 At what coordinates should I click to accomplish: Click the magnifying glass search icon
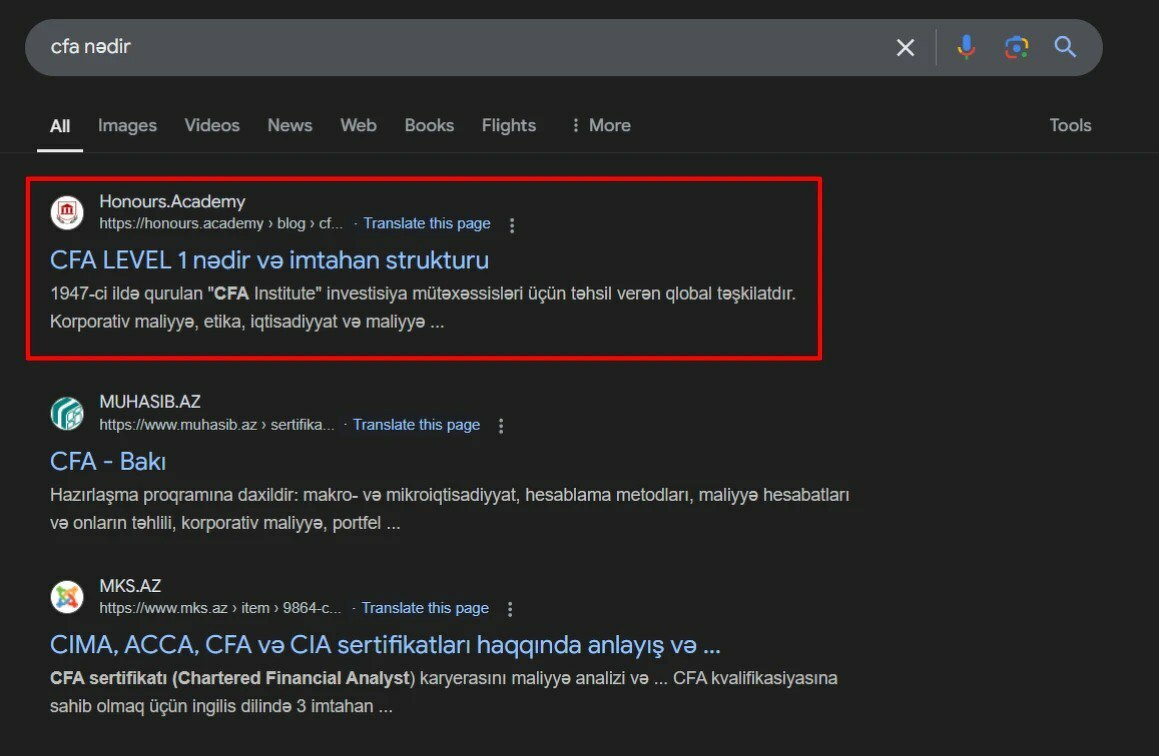pyautogui.click(x=1065, y=47)
